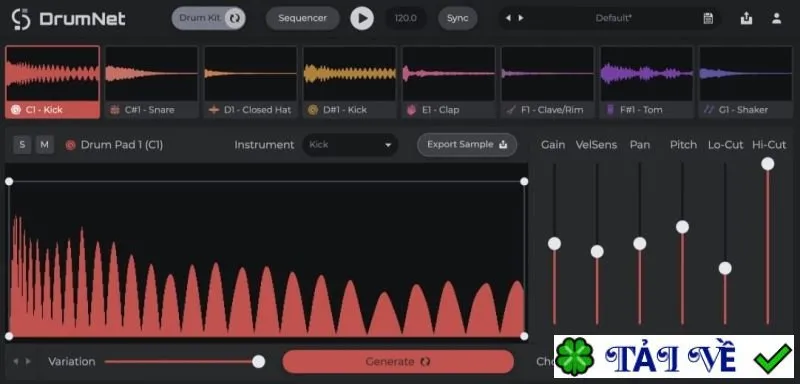Click the C1 Kick waveform thumbnail
Viewport: 800px width, 384px height.
[53, 74]
